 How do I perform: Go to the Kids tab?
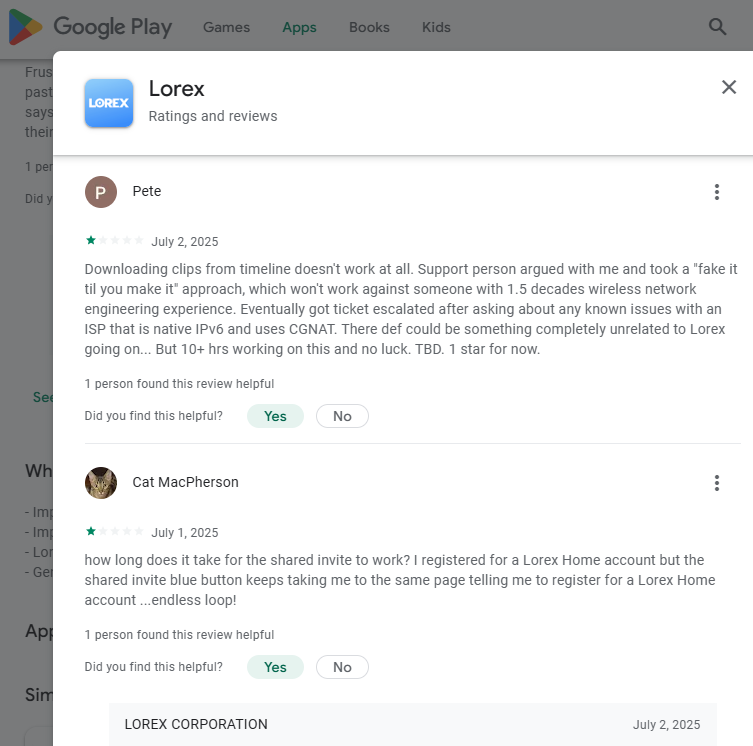coord(436,27)
